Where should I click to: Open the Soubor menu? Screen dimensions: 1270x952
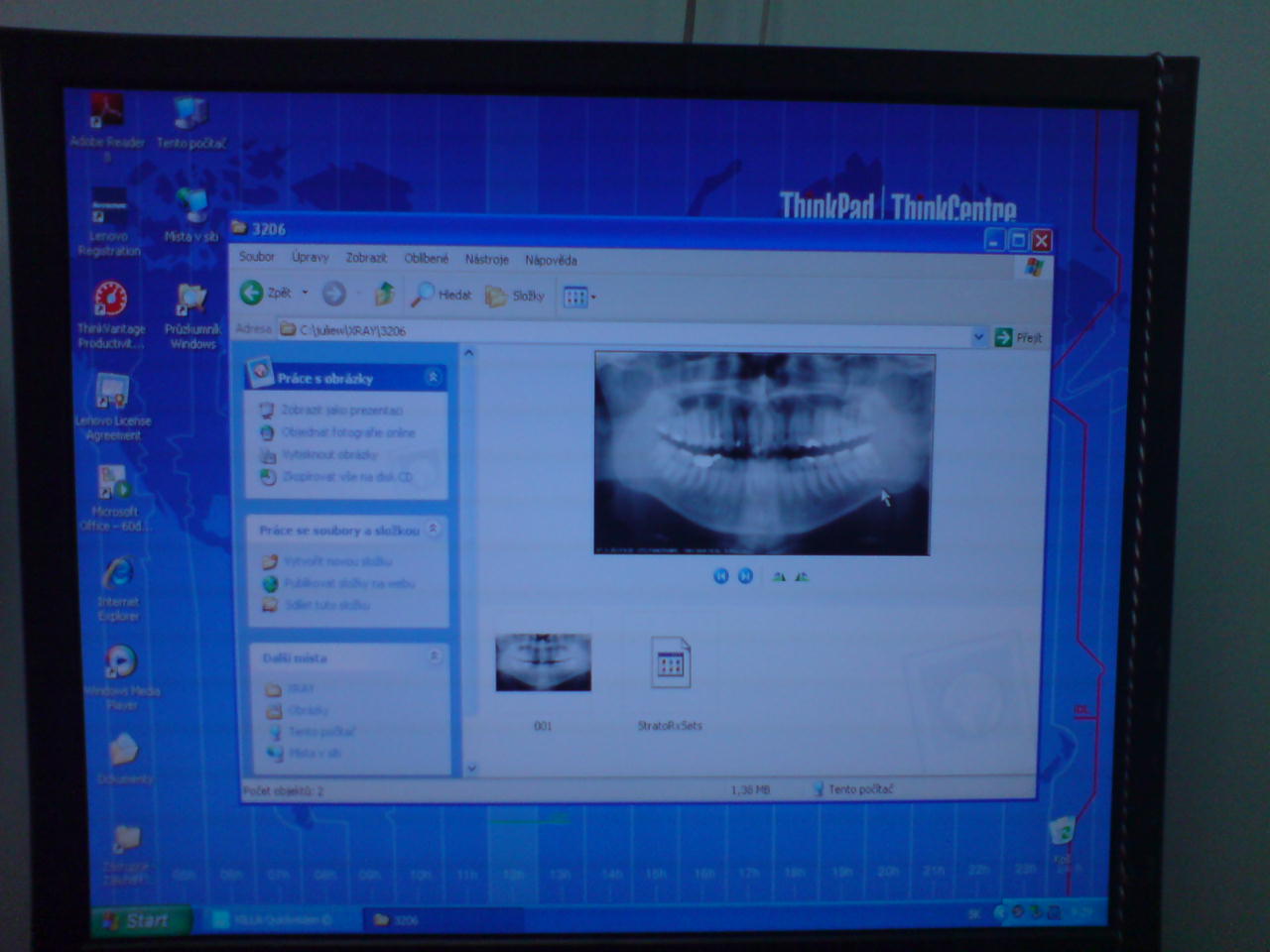click(x=256, y=257)
